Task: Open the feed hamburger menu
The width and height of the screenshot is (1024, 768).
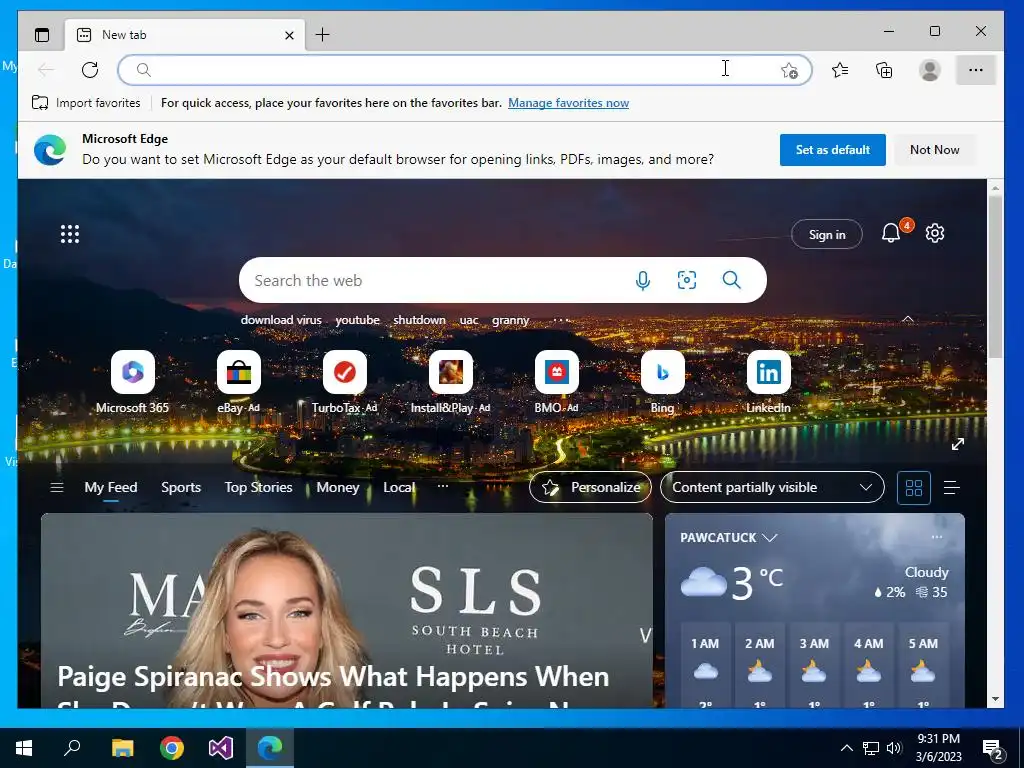Action: coord(57,487)
